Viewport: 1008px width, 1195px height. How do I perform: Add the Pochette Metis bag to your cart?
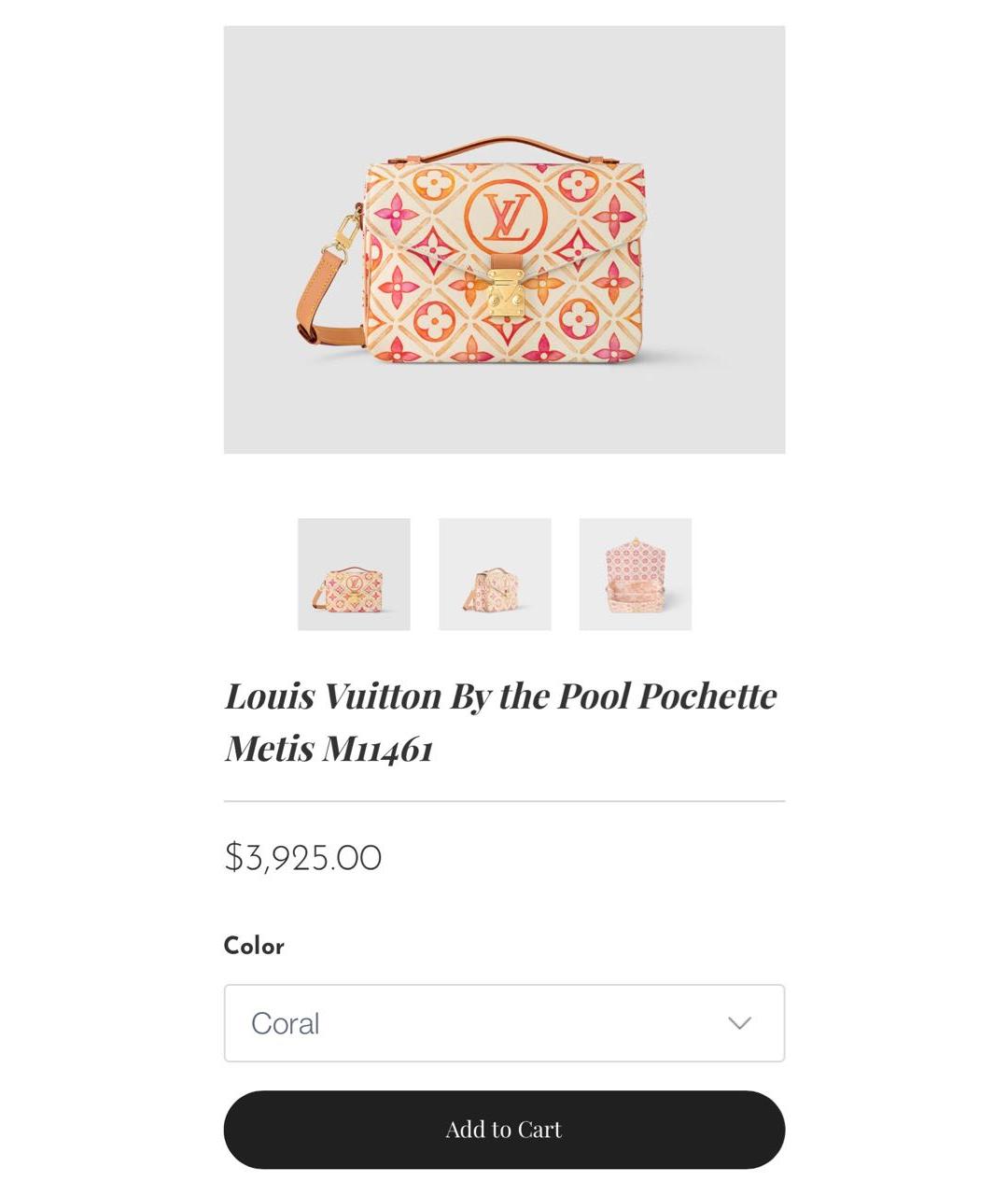(504, 1129)
